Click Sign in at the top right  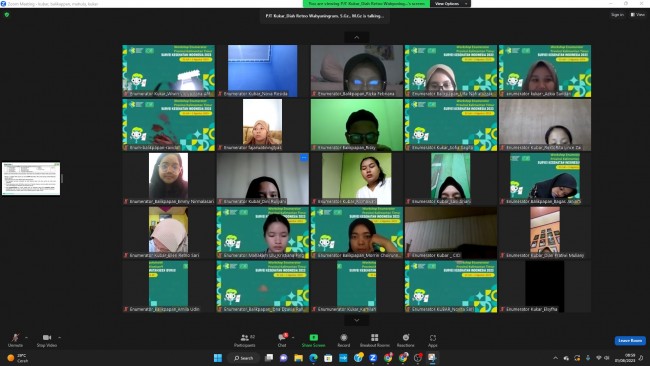(x=617, y=15)
